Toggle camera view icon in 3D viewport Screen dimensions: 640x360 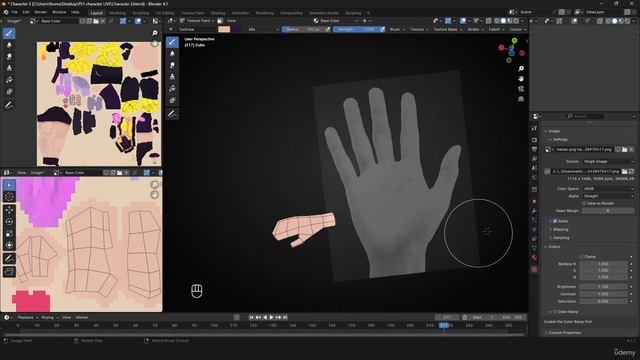click(x=521, y=89)
